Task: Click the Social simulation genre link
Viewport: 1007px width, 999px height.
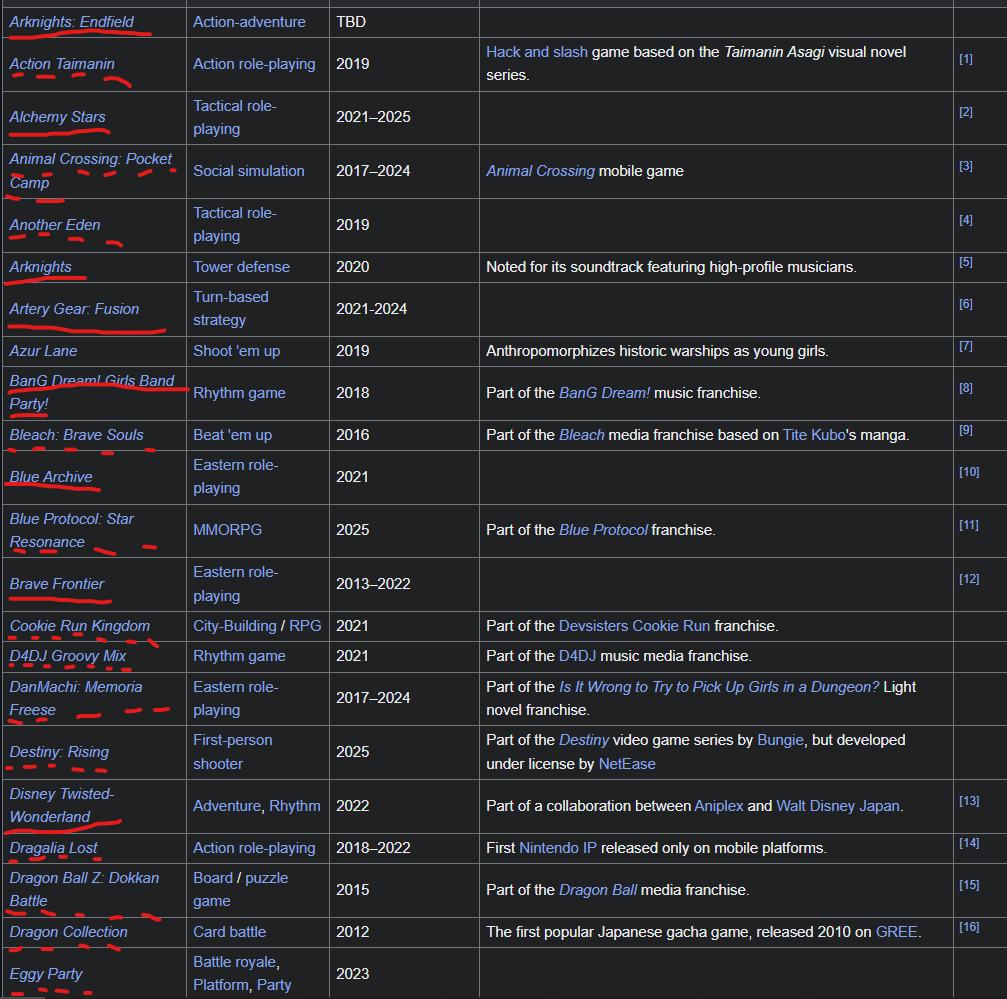Action: (249, 171)
